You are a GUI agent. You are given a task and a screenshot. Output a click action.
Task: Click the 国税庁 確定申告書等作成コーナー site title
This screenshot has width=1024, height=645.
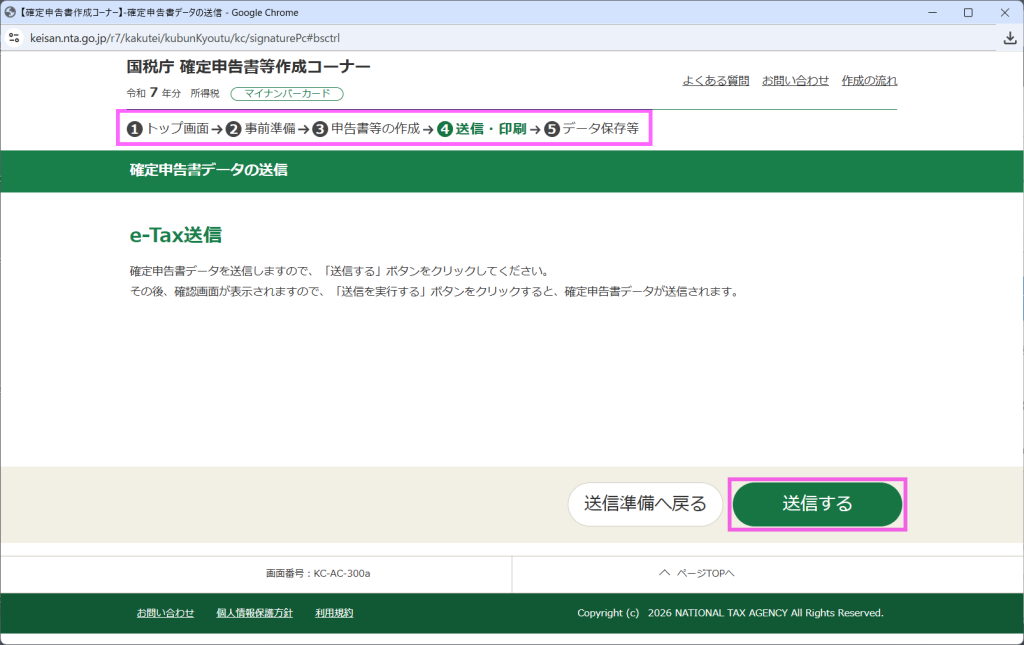tap(248, 67)
